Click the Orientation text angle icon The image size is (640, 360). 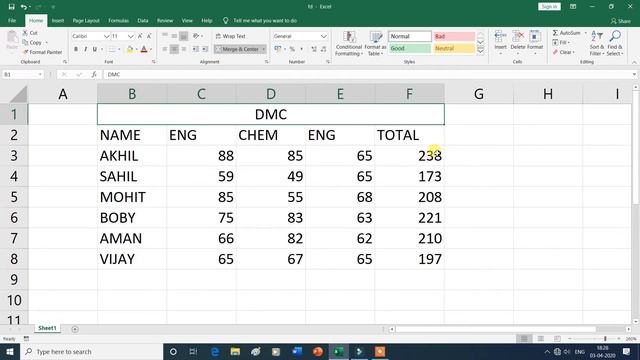tap(196, 36)
